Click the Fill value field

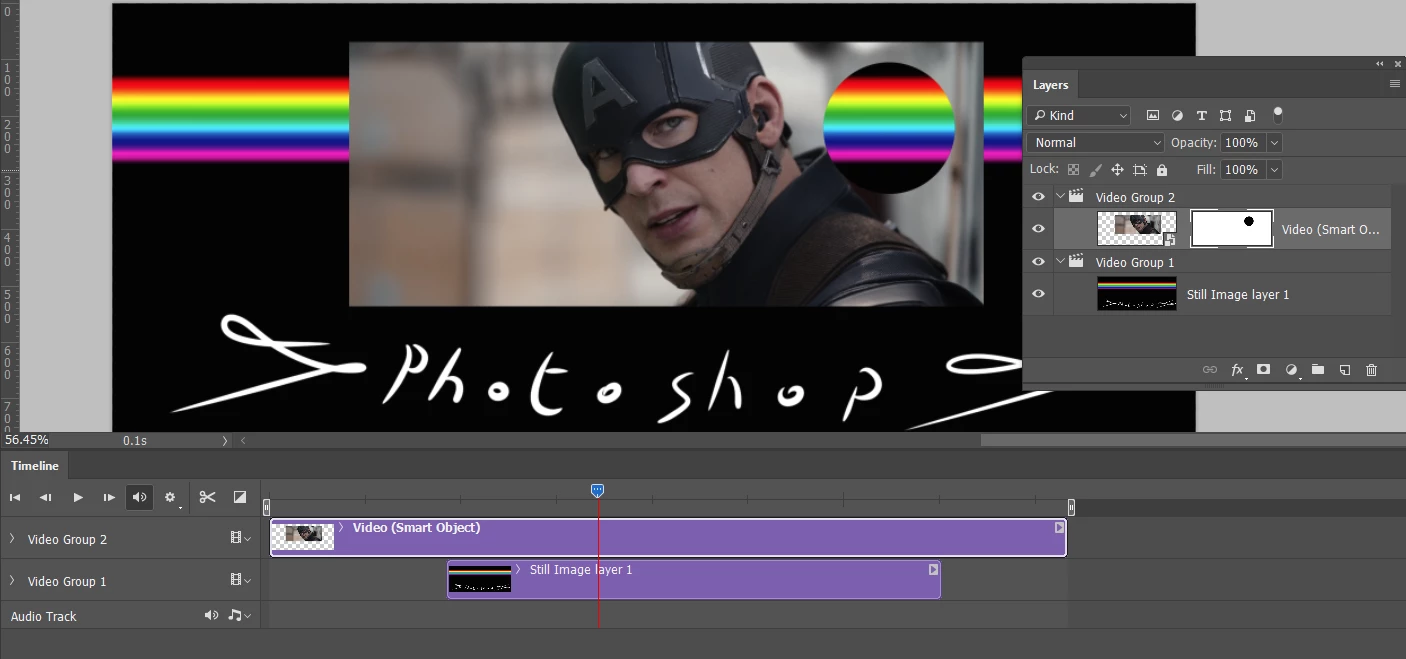click(x=1243, y=170)
